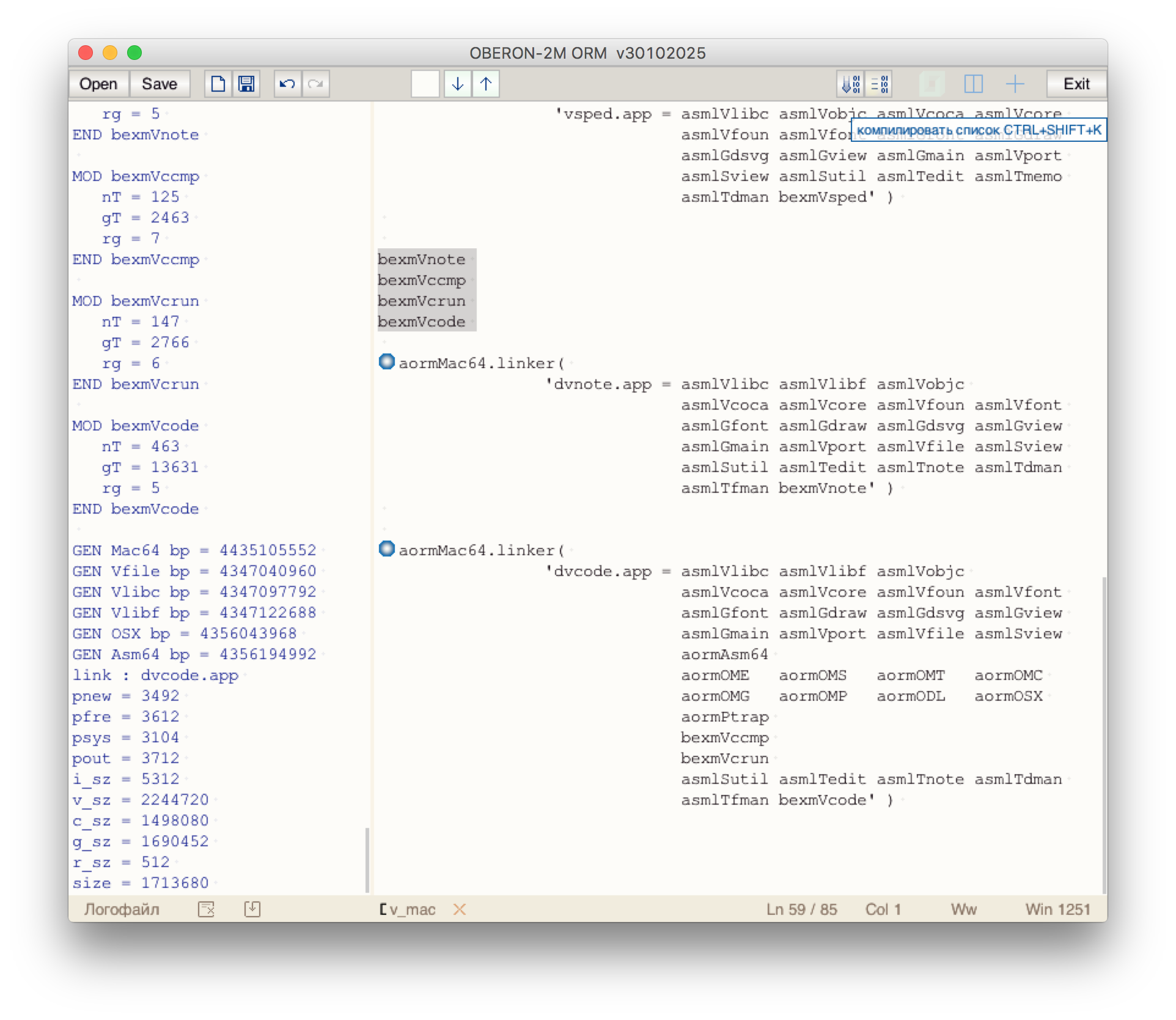Click the new document icon

pos(218,84)
